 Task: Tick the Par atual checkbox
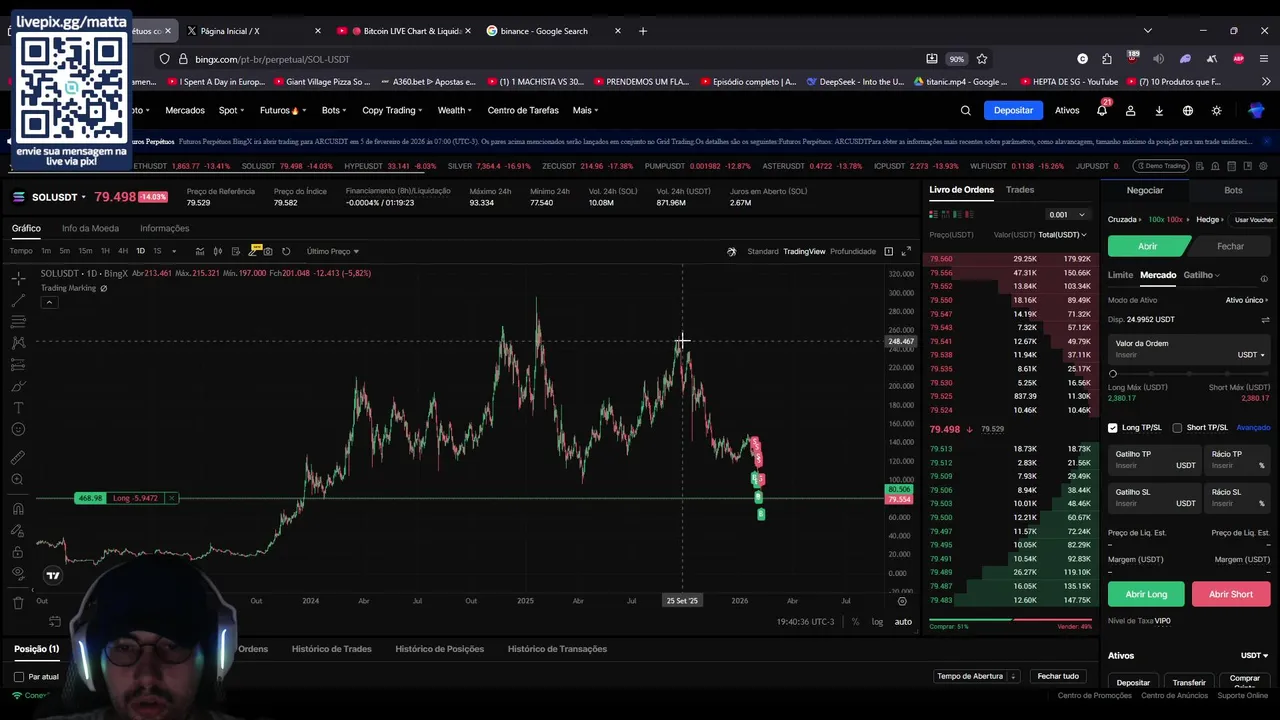pos(19,677)
